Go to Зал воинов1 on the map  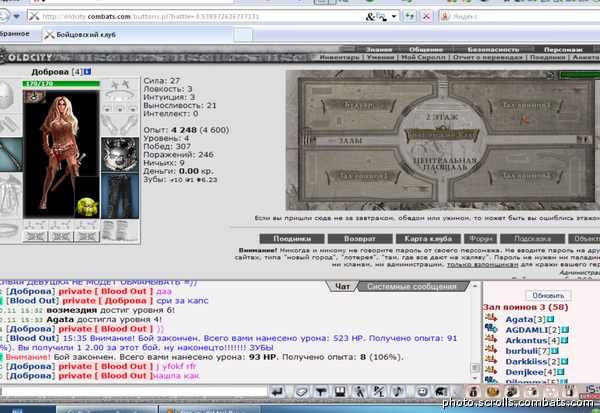363,176
